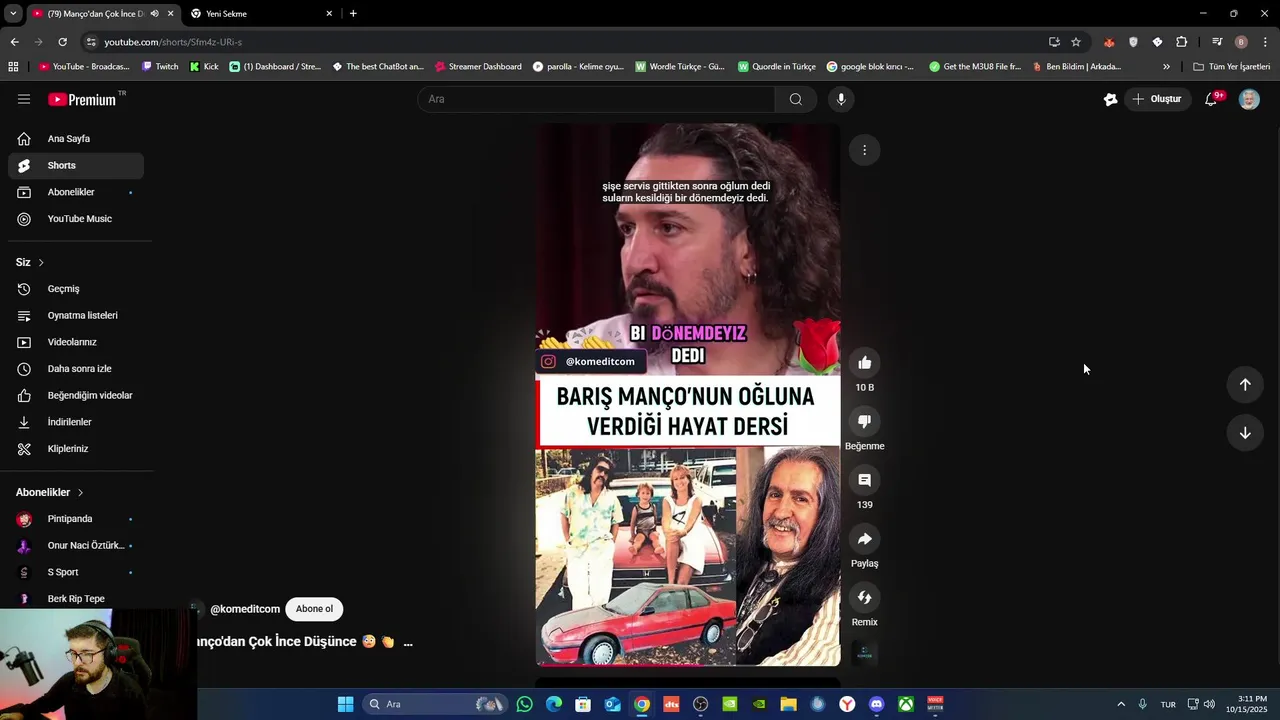Viewport: 1280px width, 720px height.
Task: Open YouTube Music from sidebar
Action: (76, 219)
